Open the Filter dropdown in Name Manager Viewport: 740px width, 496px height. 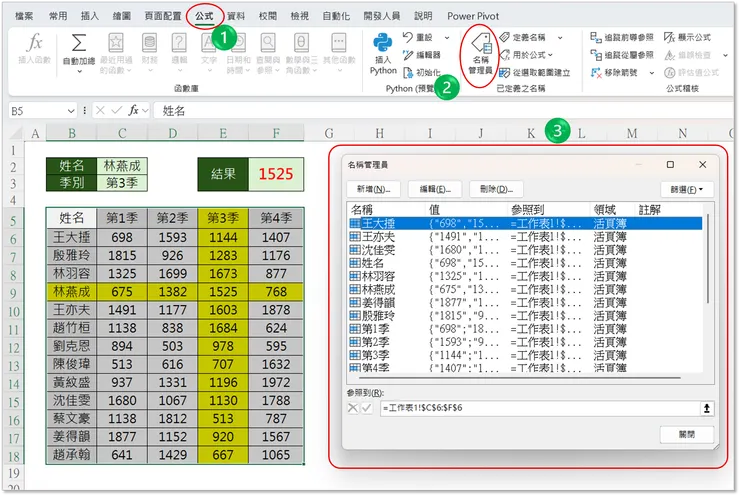pyautogui.click(x=687, y=189)
